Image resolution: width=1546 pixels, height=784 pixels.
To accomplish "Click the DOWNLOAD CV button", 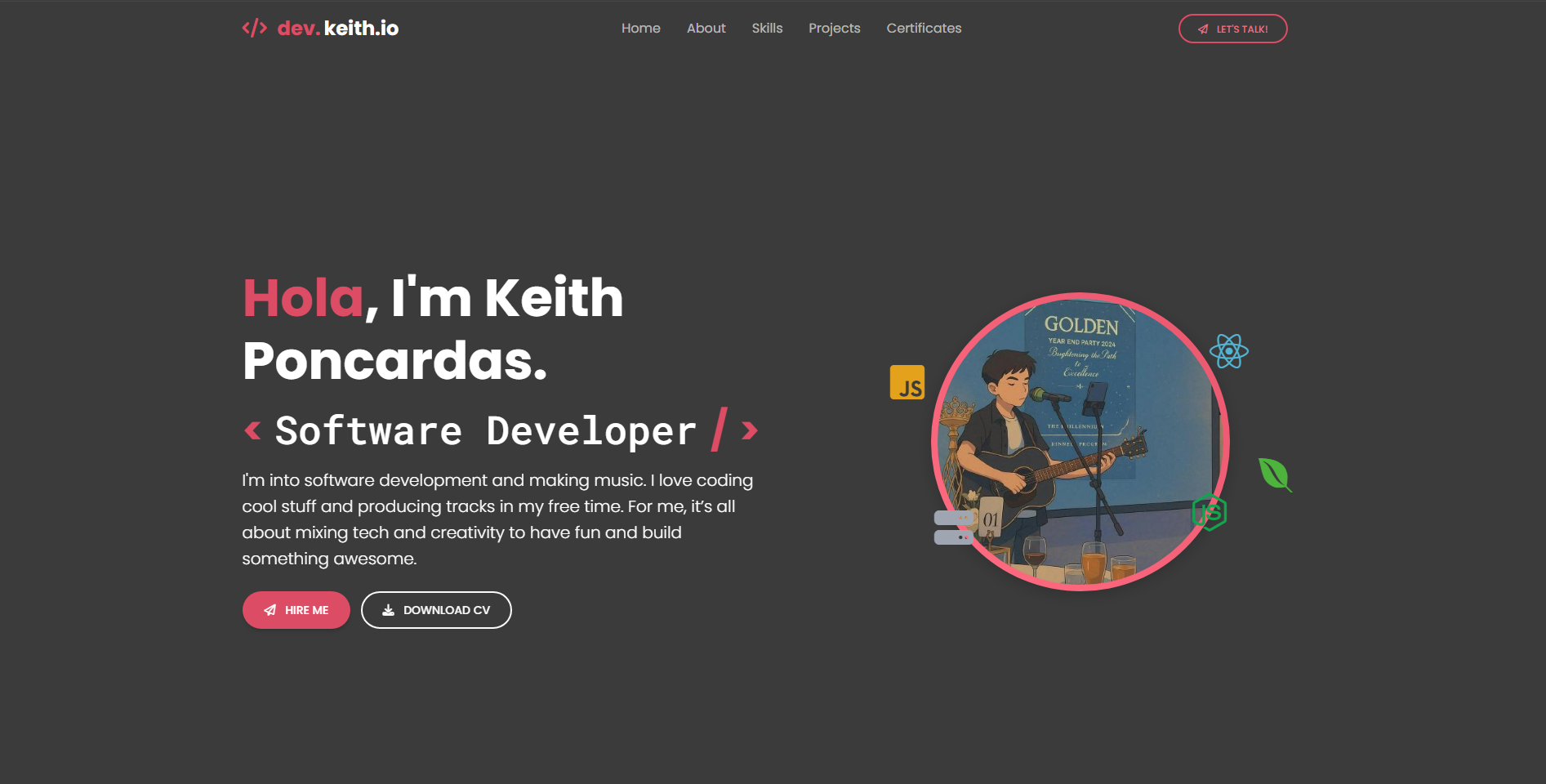I will coord(436,609).
